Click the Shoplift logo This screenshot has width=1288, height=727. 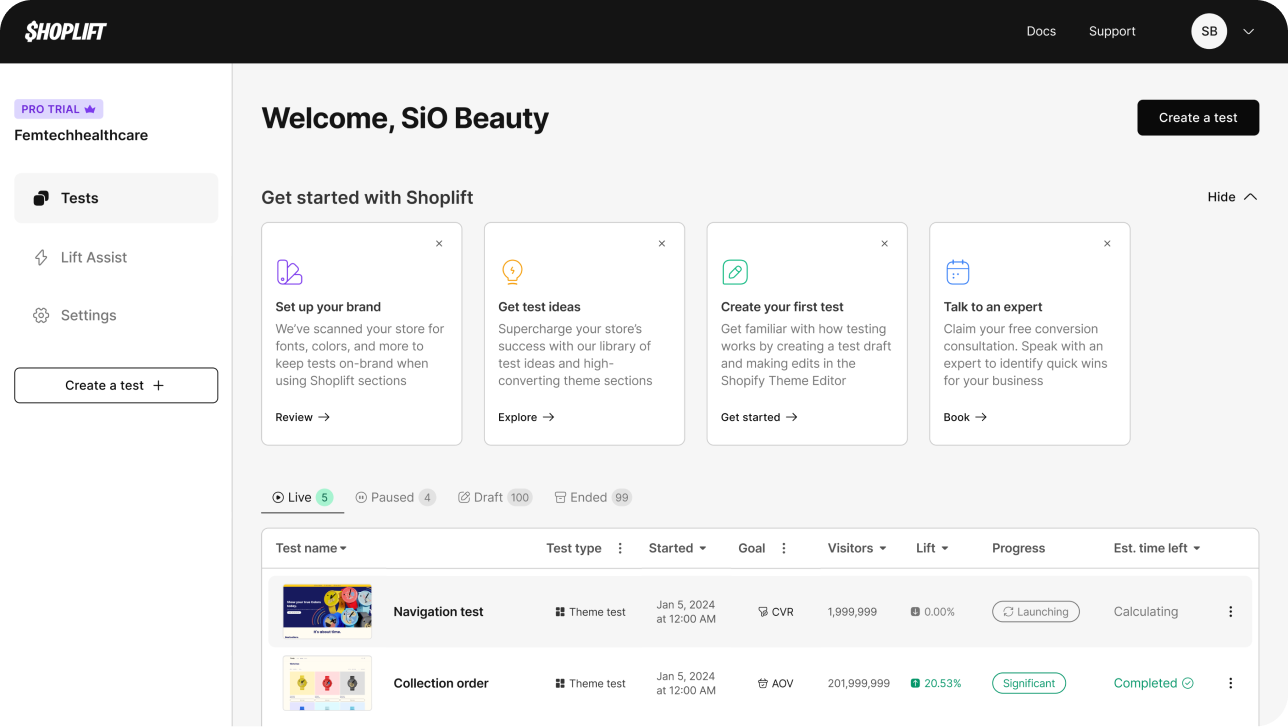tap(66, 31)
